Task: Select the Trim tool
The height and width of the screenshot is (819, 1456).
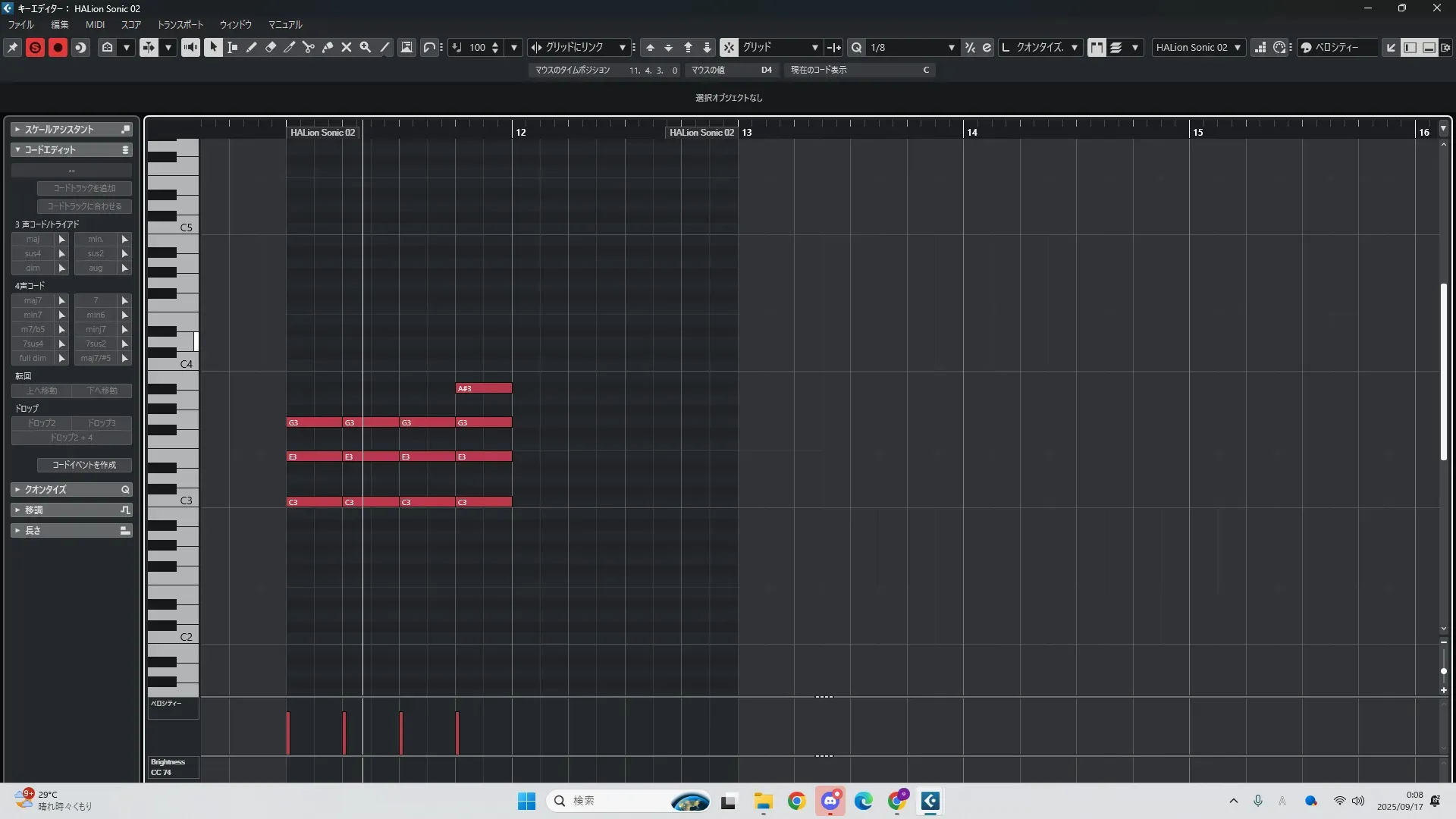Action: (290, 47)
